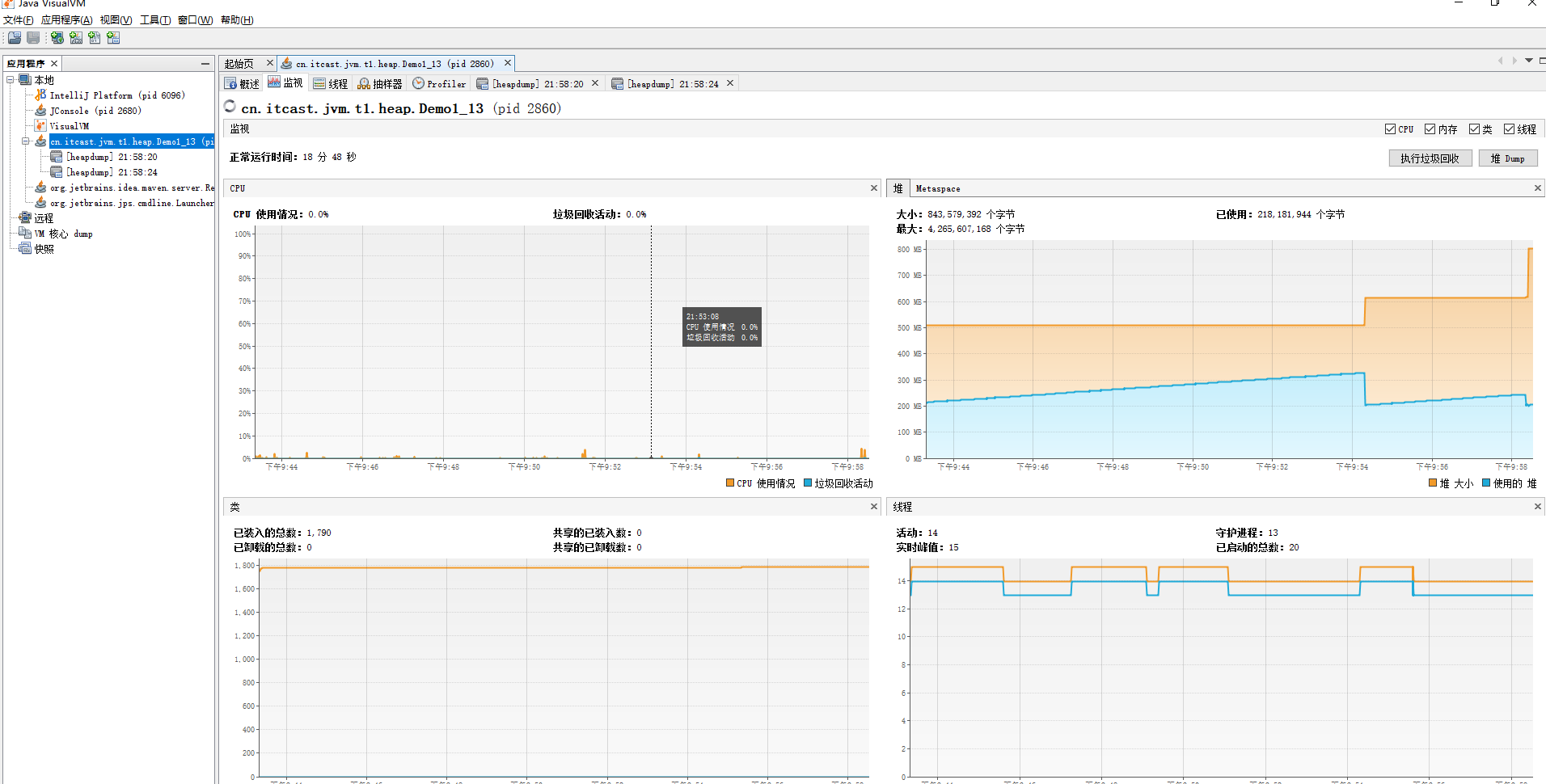This screenshot has height=784, width=1546.
Task: Open the 窗口(W) menu
Action: pos(195,20)
